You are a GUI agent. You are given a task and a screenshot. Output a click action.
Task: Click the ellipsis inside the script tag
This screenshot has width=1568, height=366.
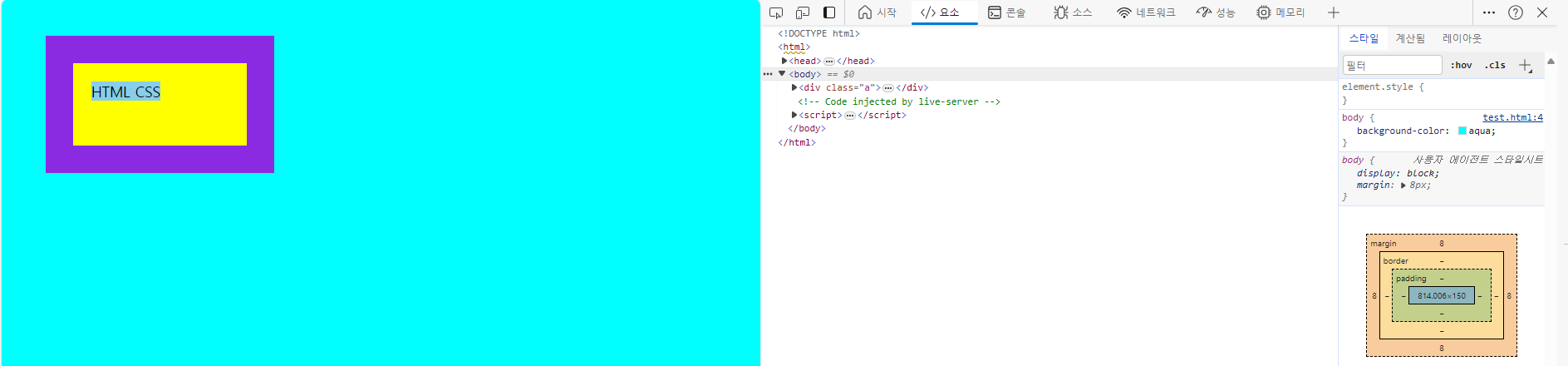point(850,116)
